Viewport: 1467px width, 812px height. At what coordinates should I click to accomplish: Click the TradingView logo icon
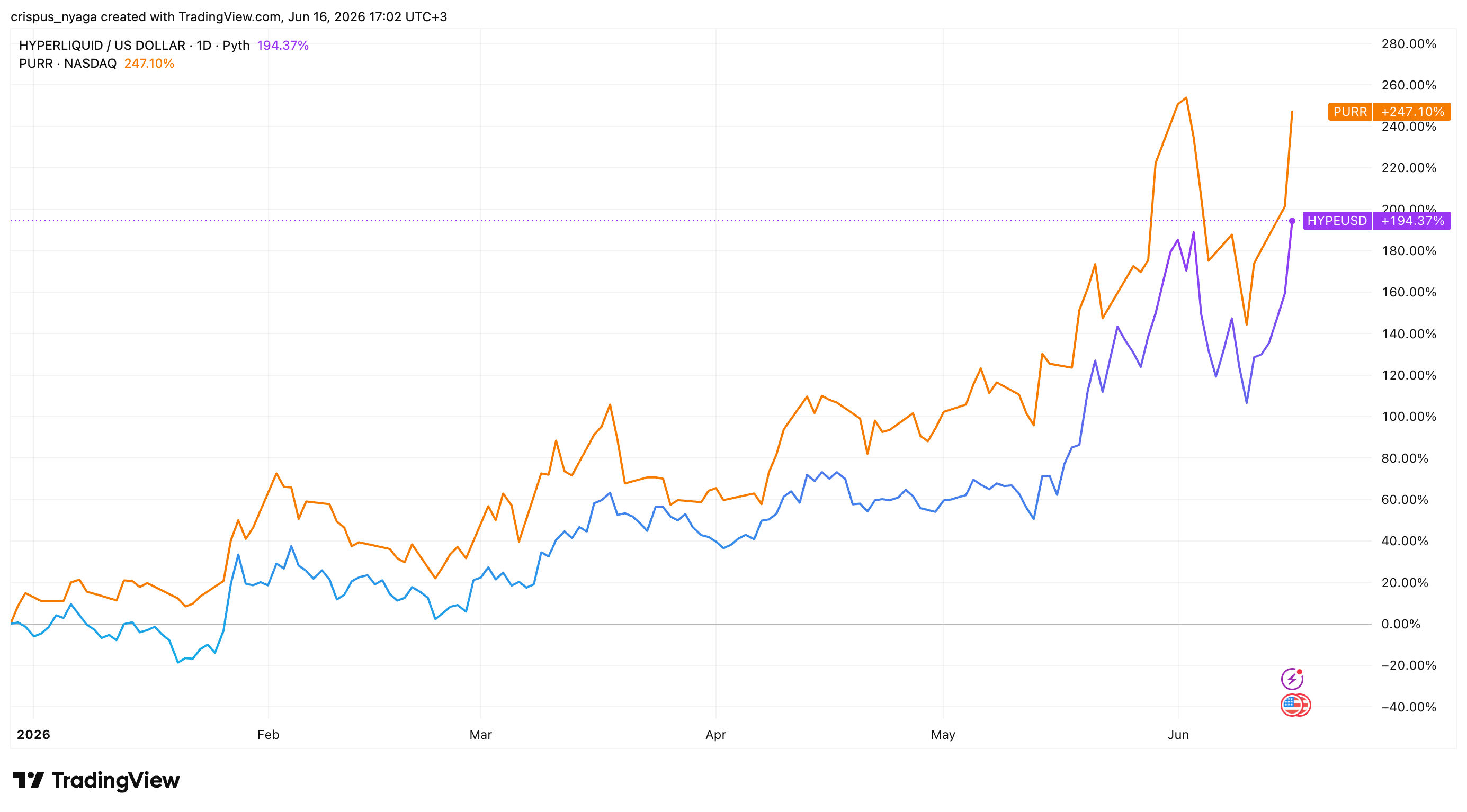click(28, 780)
